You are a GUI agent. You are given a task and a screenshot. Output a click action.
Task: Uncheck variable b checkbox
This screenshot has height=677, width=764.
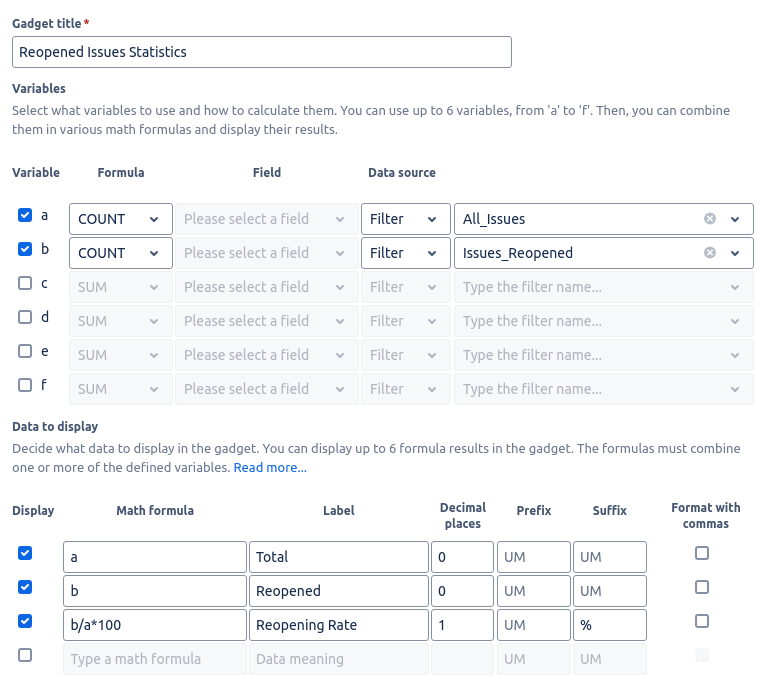25,249
